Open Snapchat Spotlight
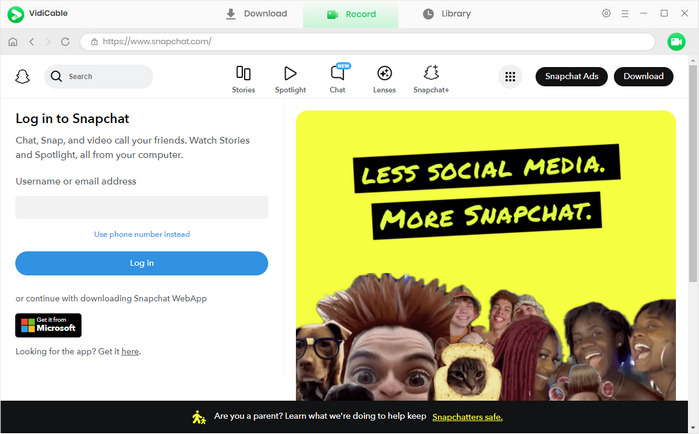 [x=290, y=79]
